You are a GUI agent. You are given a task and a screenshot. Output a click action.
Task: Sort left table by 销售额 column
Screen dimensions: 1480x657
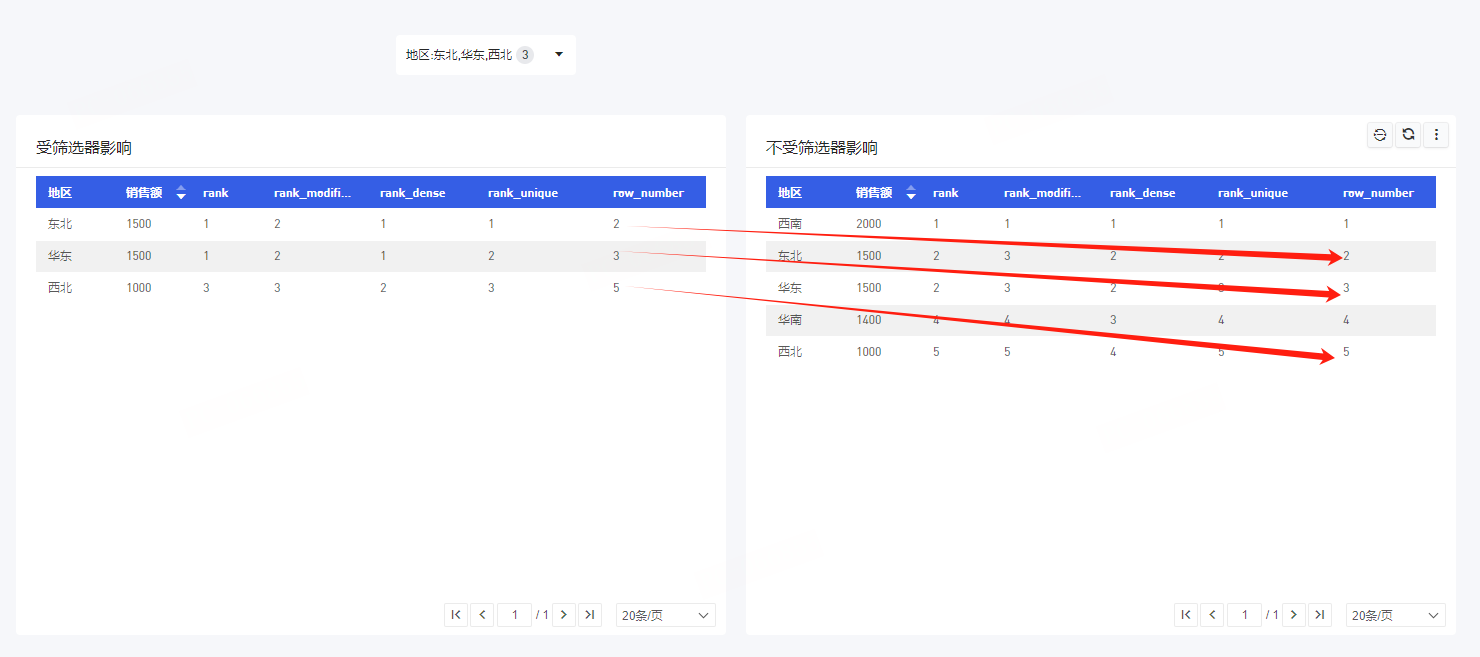click(x=181, y=193)
